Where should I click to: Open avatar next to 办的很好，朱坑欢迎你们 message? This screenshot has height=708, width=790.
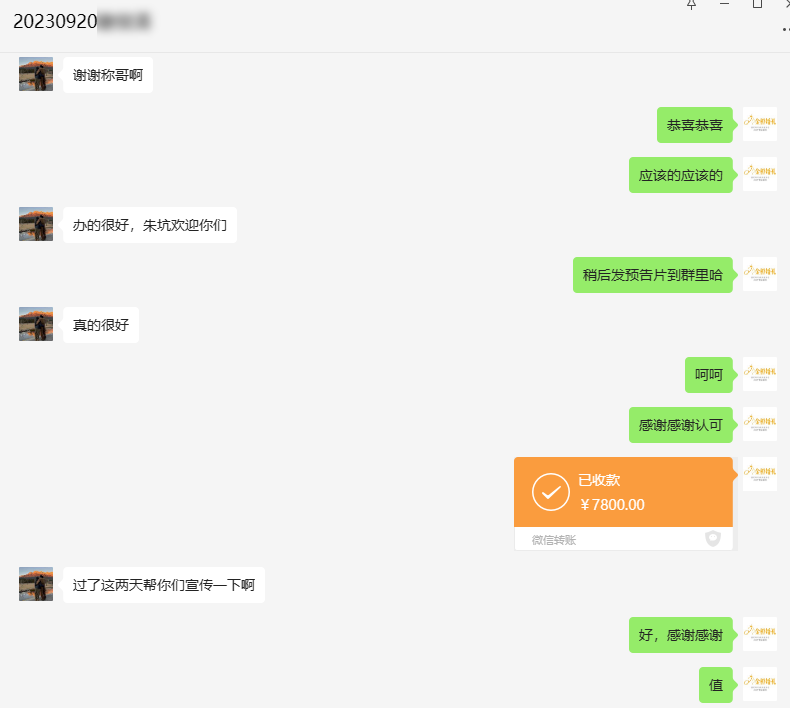tap(36, 224)
